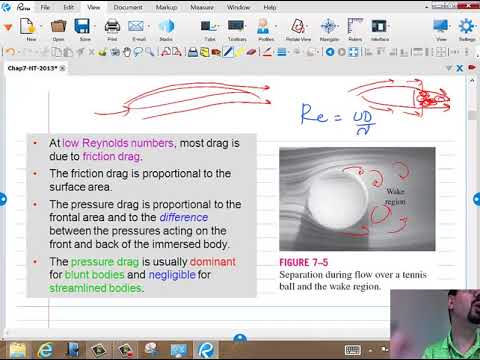This screenshot has height=360, width=480.
Task: Open the File menu
Action: pyautogui.click(x=45, y=7)
